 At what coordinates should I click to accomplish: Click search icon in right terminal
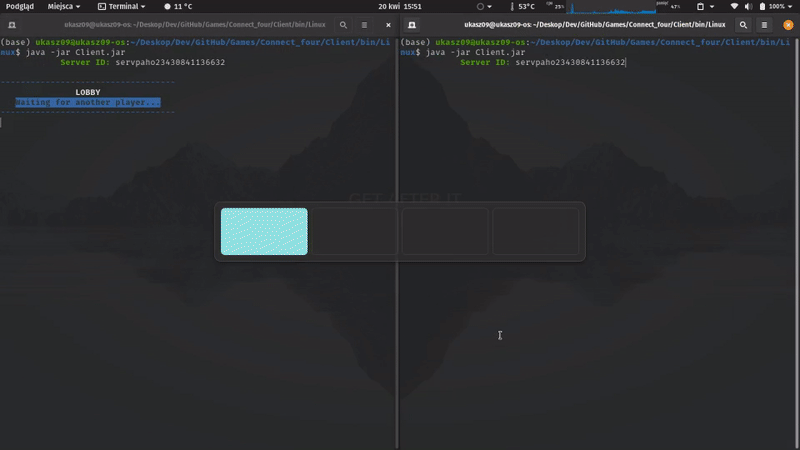[x=743, y=24]
